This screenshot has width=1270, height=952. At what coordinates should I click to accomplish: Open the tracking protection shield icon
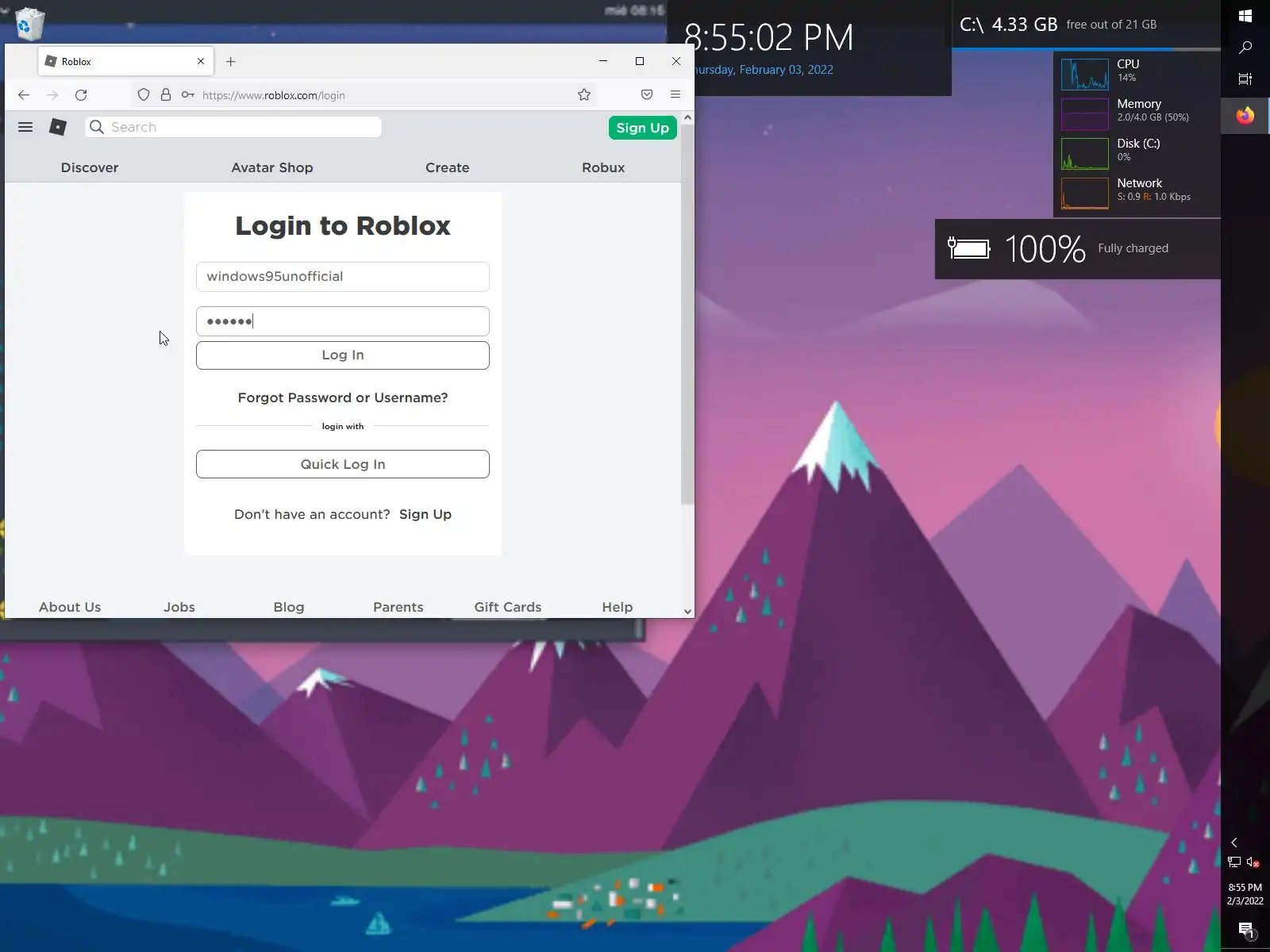pyautogui.click(x=144, y=95)
